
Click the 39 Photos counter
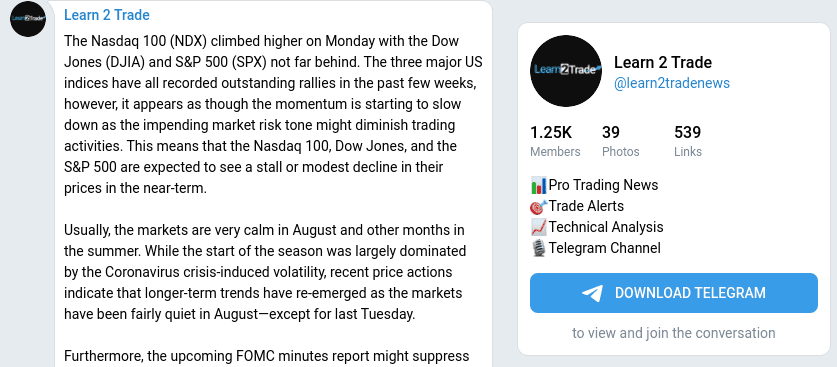point(620,141)
